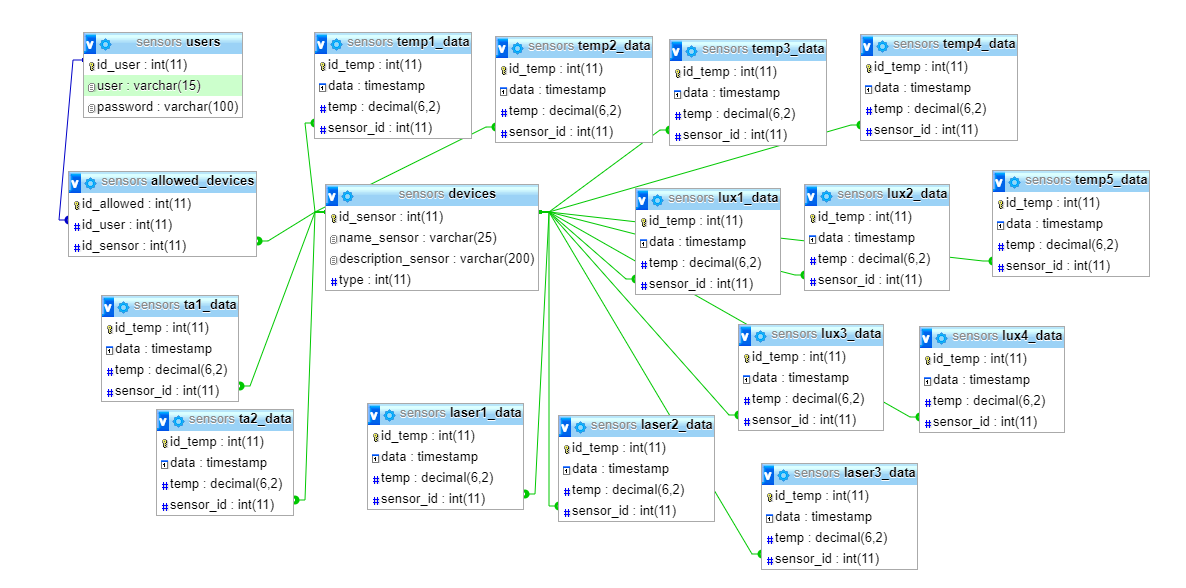
Task: Click the gear icon on lux3_data table
Action: (x=760, y=336)
